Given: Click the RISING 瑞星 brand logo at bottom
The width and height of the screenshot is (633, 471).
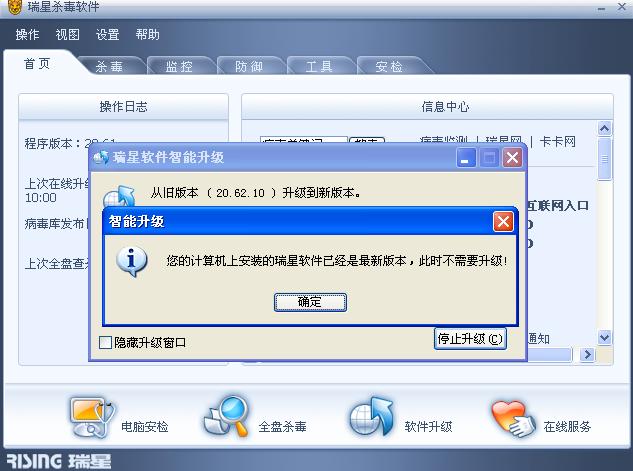Looking at the screenshot, I should pos(59,461).
